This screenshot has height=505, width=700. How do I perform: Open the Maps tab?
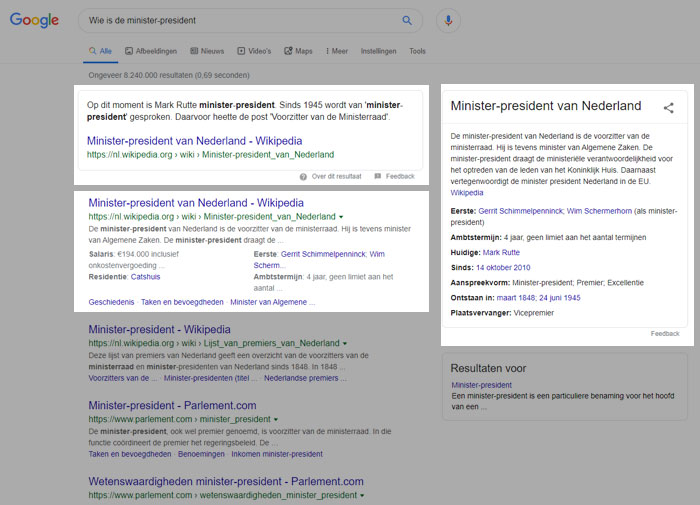tap(298, 51)
